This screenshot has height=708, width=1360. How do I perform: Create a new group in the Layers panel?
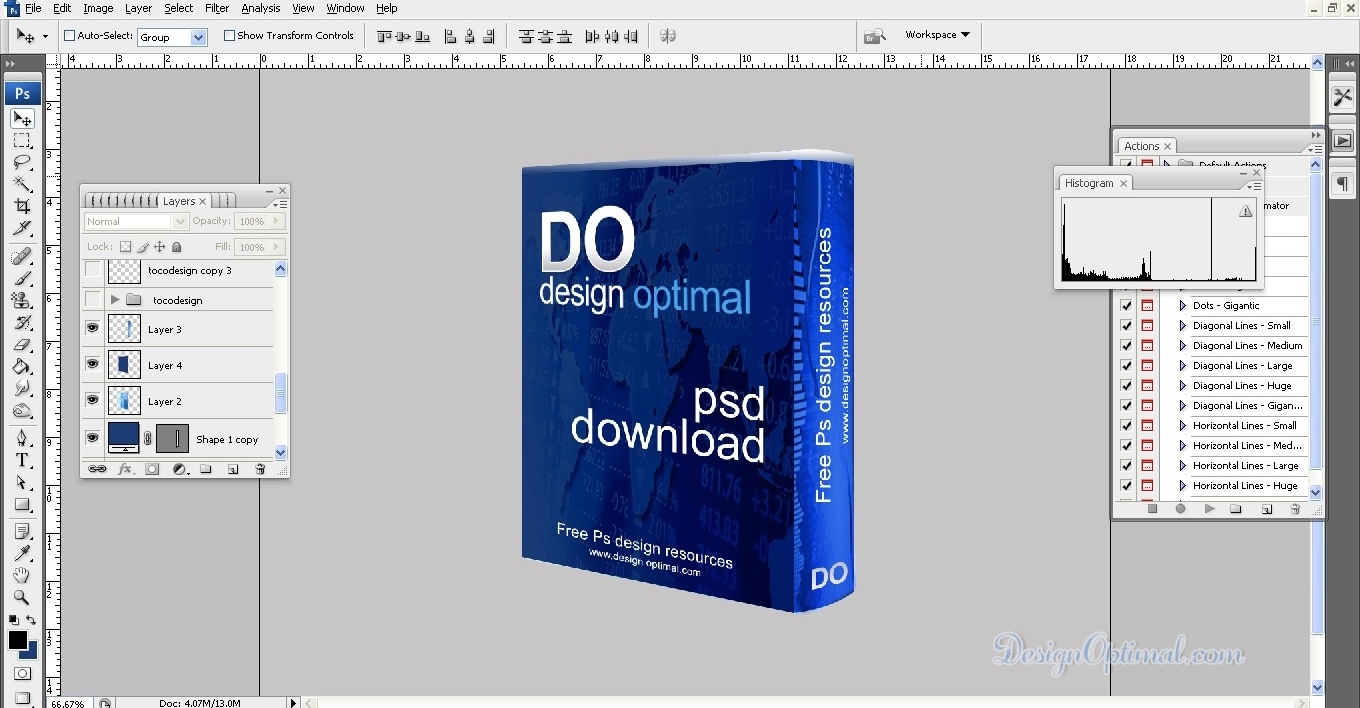pyautogui.click(x=206, y=468)
